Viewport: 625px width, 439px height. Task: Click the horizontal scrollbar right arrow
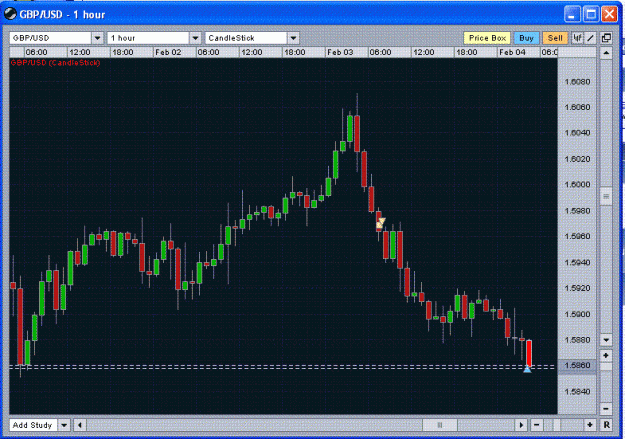tap(521, 425)
